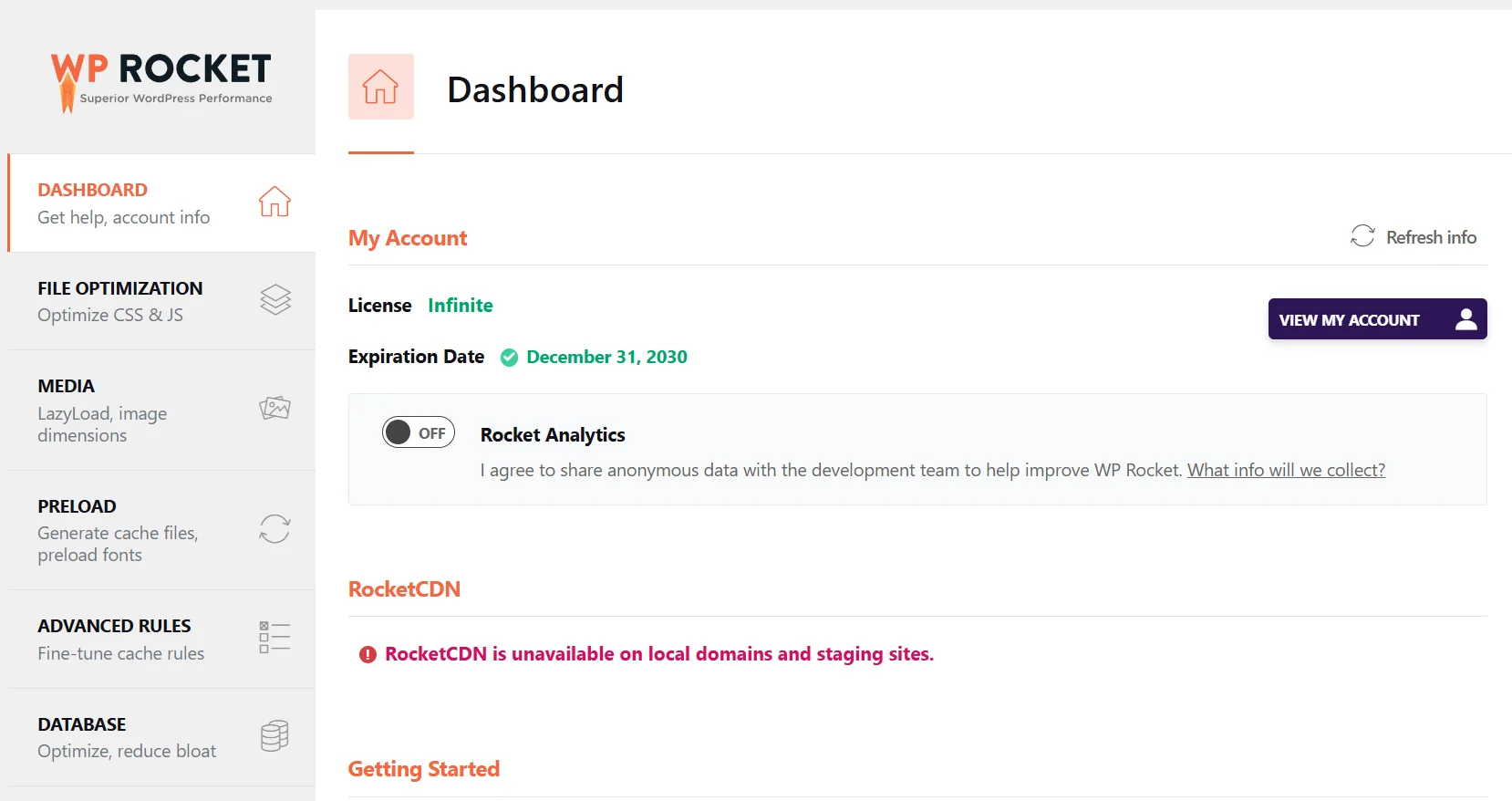1512x801 pixels.
Task: Click the 'Expiration Date' label
Action: [x=416, y=357]
